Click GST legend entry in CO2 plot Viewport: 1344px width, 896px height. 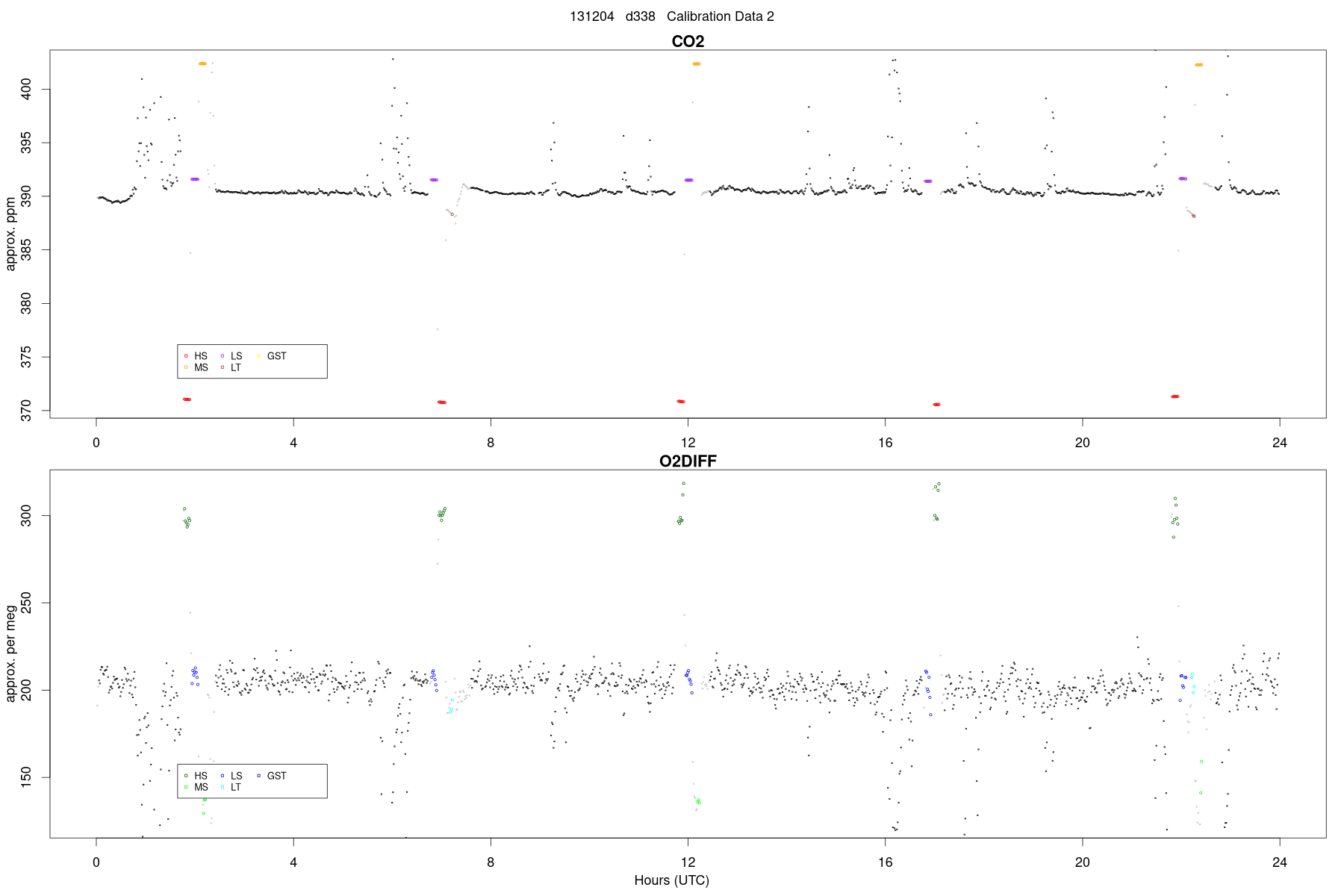click(x=272, y=356)
